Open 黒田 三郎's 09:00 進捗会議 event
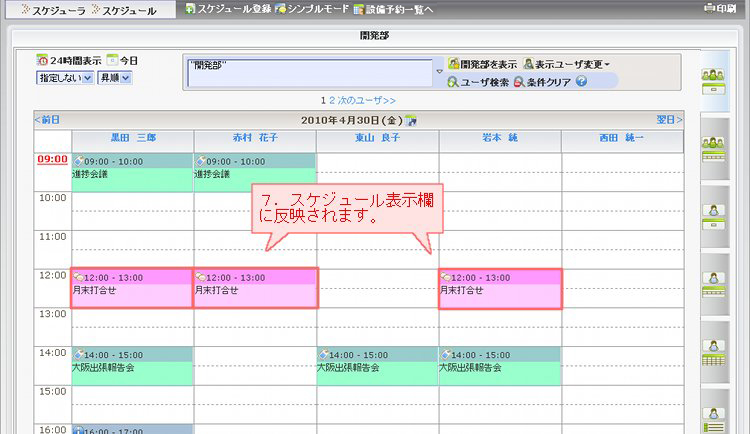The image size is (750, 434). (132, 173)
